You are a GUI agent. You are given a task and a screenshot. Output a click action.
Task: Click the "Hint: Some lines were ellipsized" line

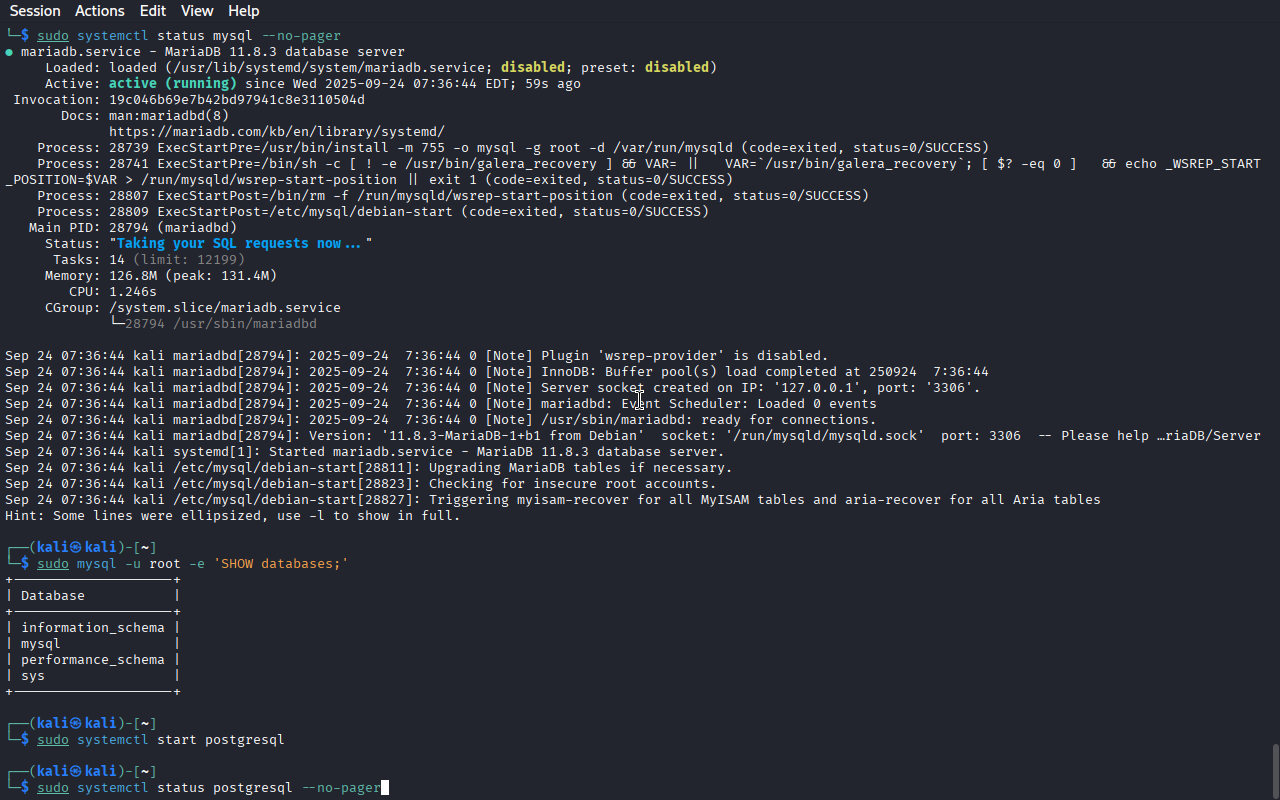click(x=232, y=516)
